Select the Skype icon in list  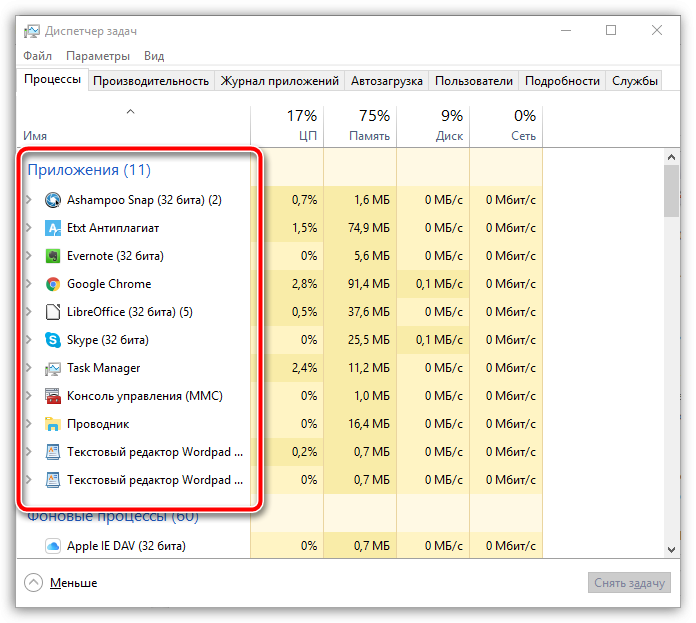pos(53,340)
